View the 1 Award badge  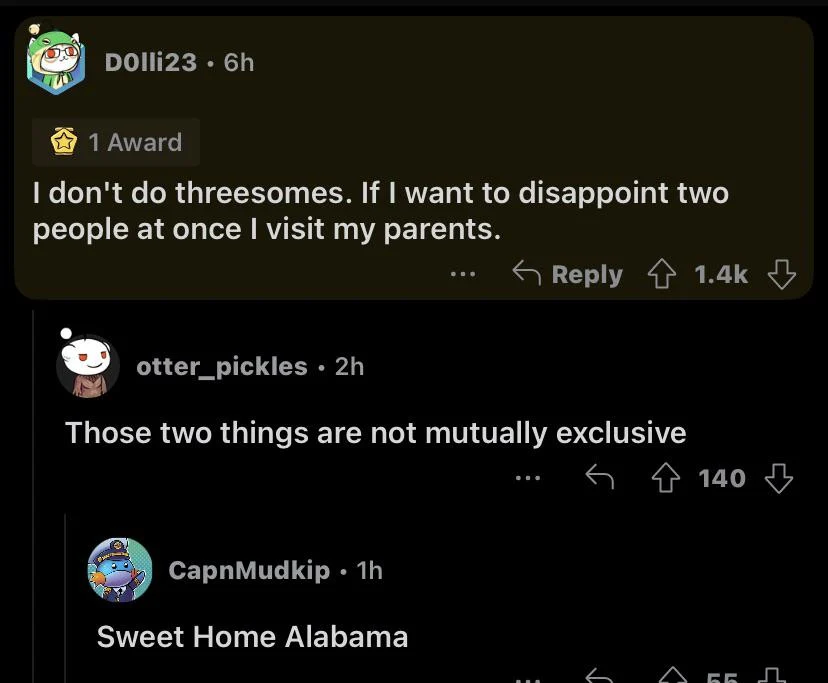point(116,142)
